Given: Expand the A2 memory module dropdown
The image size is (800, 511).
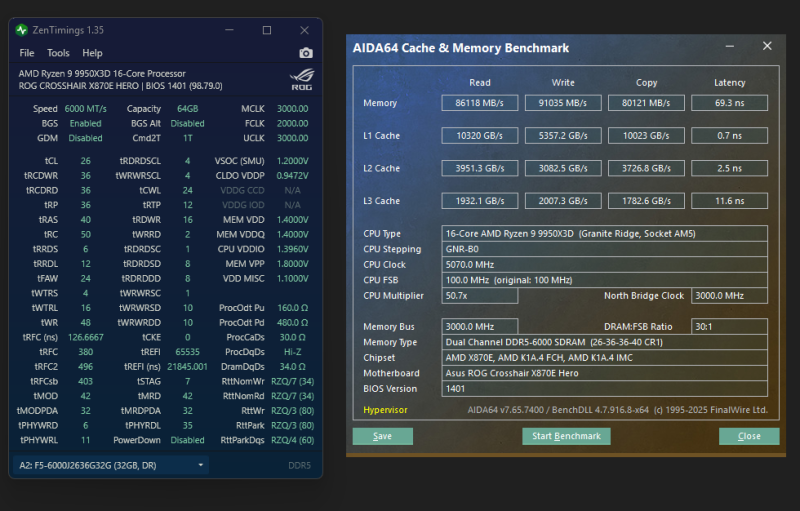Looking at the screenshot, I should coord(111,465).
